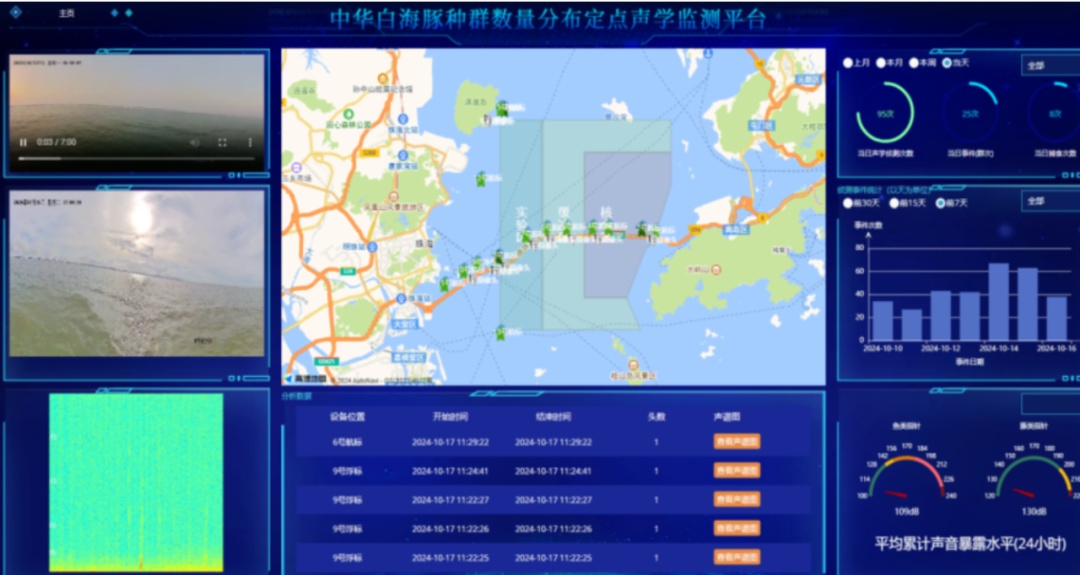
Task: Open the dropdown box above the gauges
Action: pos(1049,403)
